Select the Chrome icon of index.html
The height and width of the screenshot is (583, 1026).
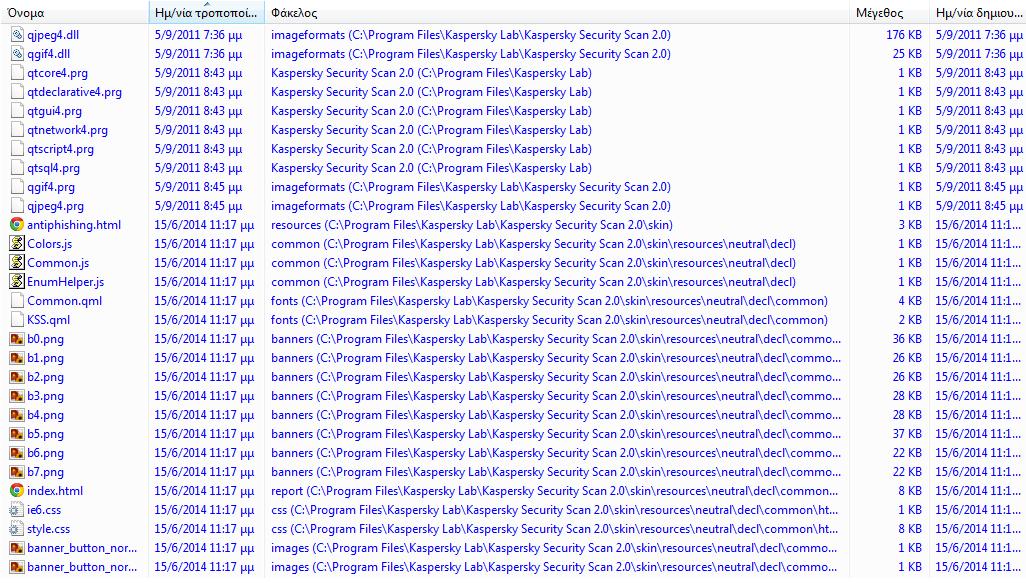pyautogui.click(x=17, y=490)
